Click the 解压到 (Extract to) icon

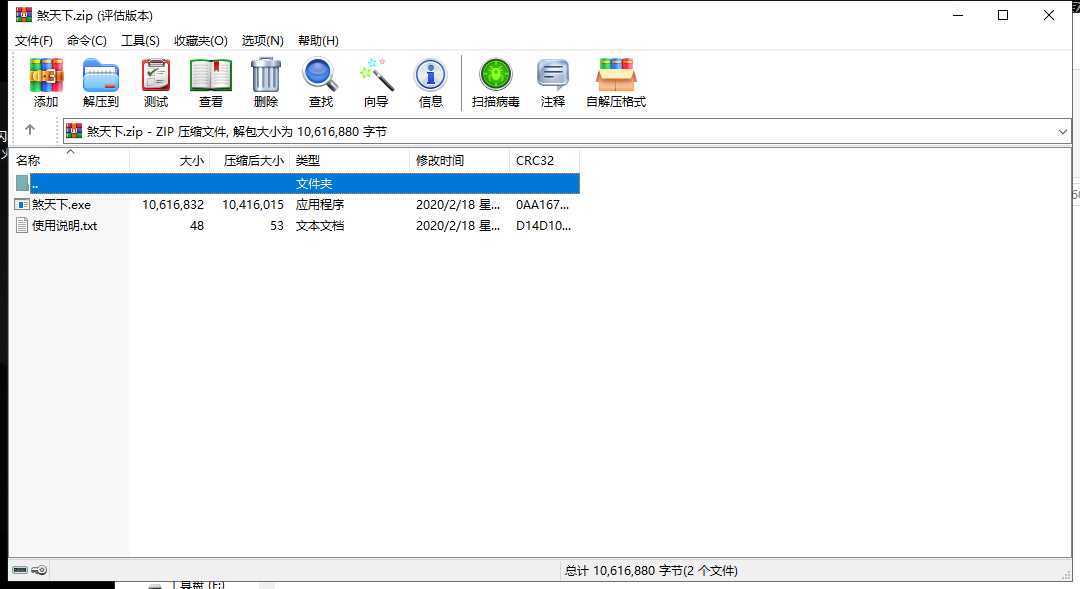point(101,76)
